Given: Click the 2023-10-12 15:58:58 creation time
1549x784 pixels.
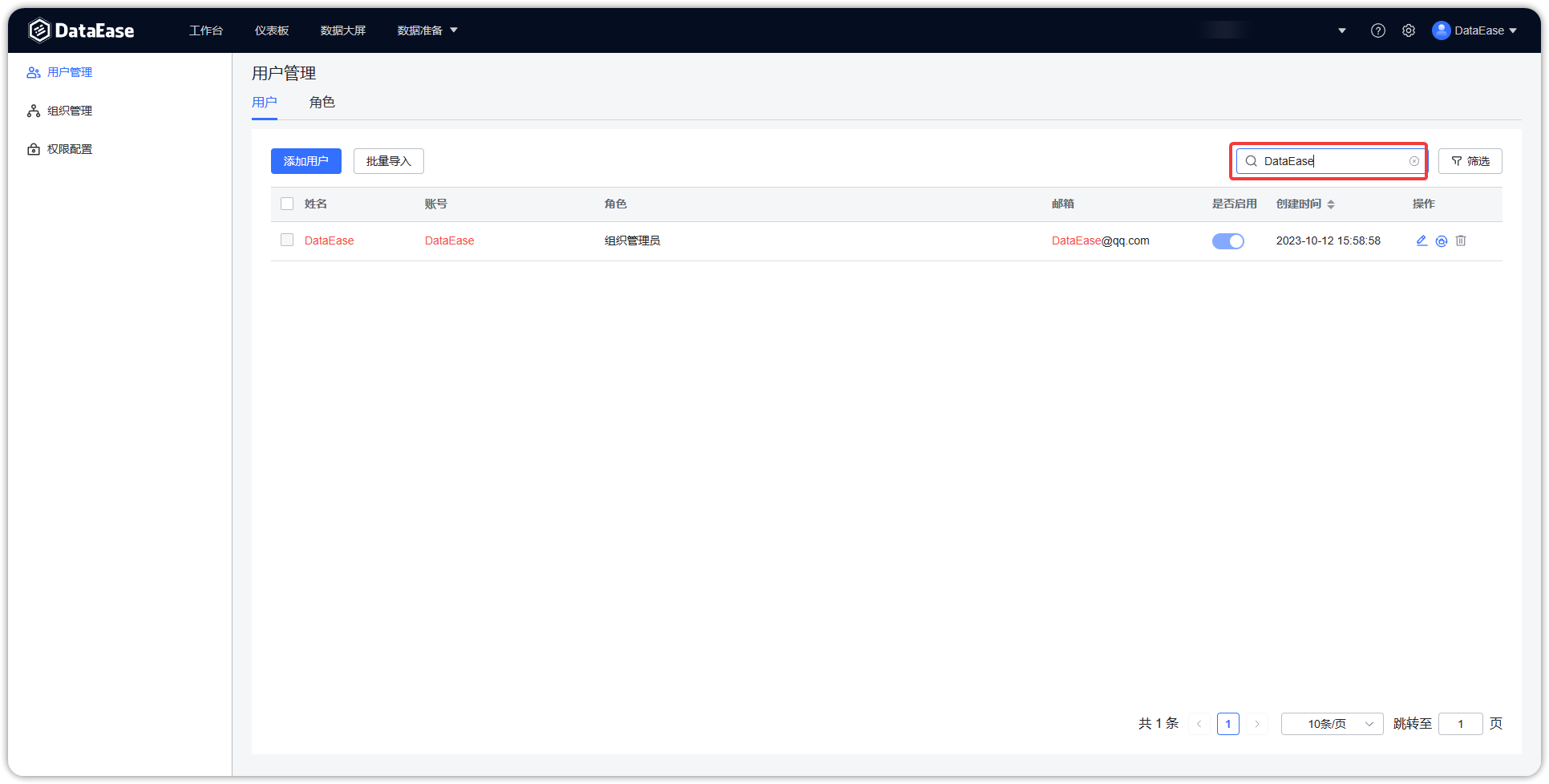Looking at the screenshot, I should pos(1329,240).
